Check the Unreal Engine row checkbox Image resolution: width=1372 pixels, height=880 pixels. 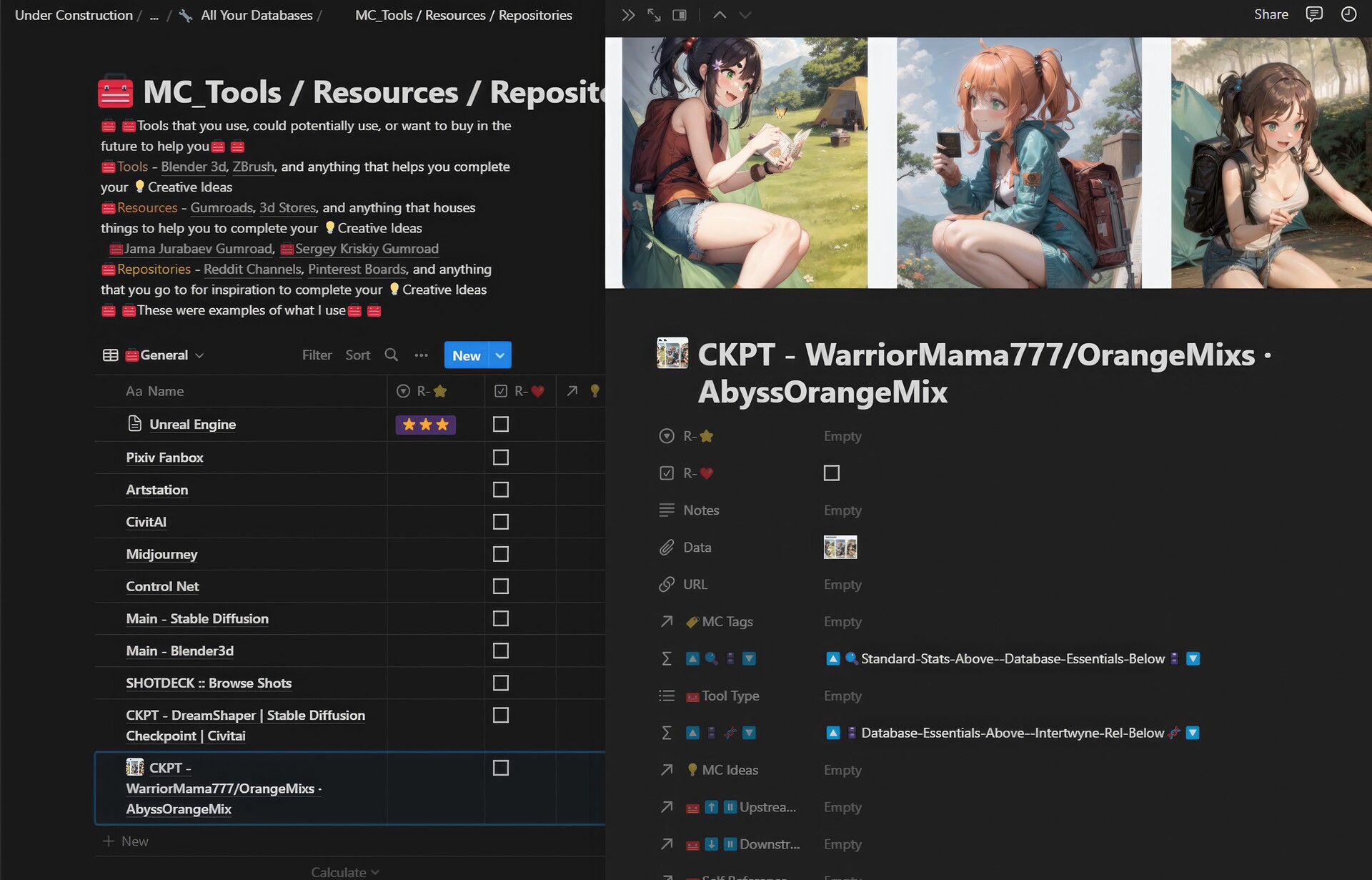coord(501,424)
